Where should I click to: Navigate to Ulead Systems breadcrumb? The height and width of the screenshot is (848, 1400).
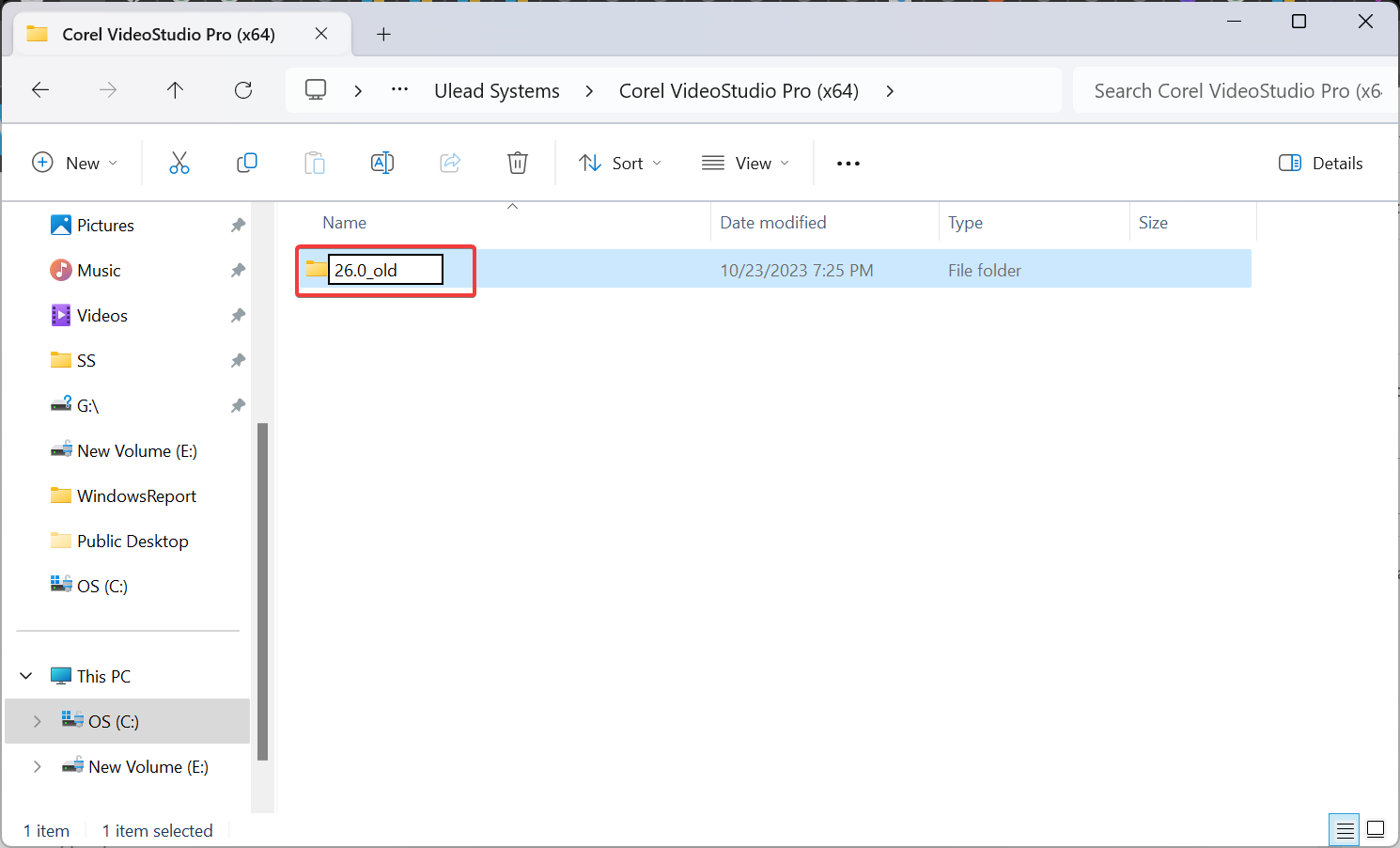pos(497,90)
